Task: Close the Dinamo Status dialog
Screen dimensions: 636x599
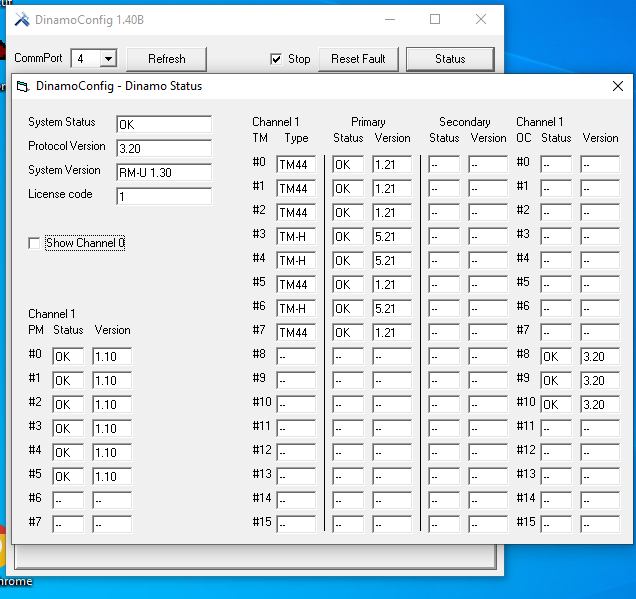Action: pyautogui.click(x=617, y=86)
